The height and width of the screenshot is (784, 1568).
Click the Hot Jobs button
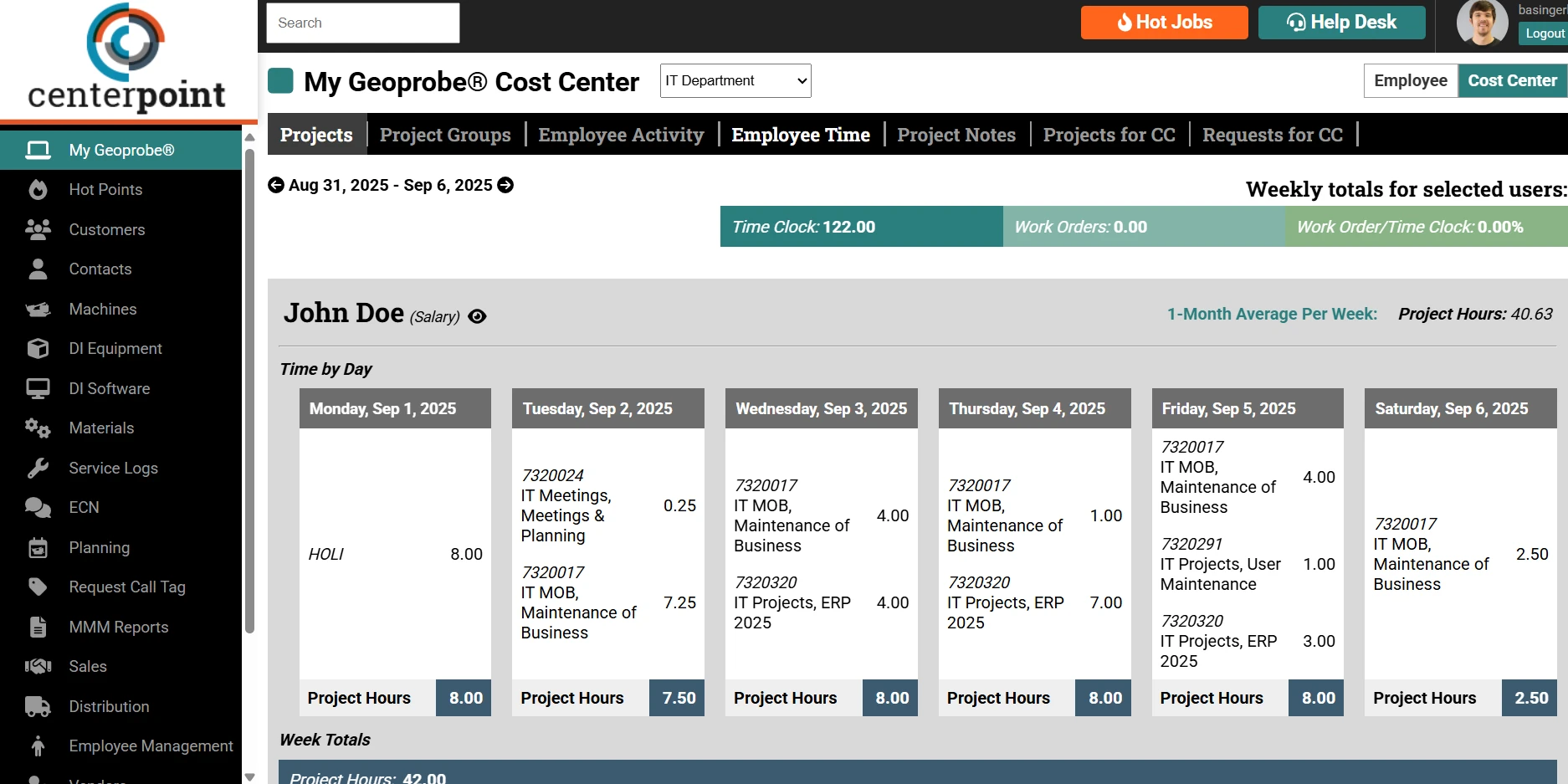1164,23
